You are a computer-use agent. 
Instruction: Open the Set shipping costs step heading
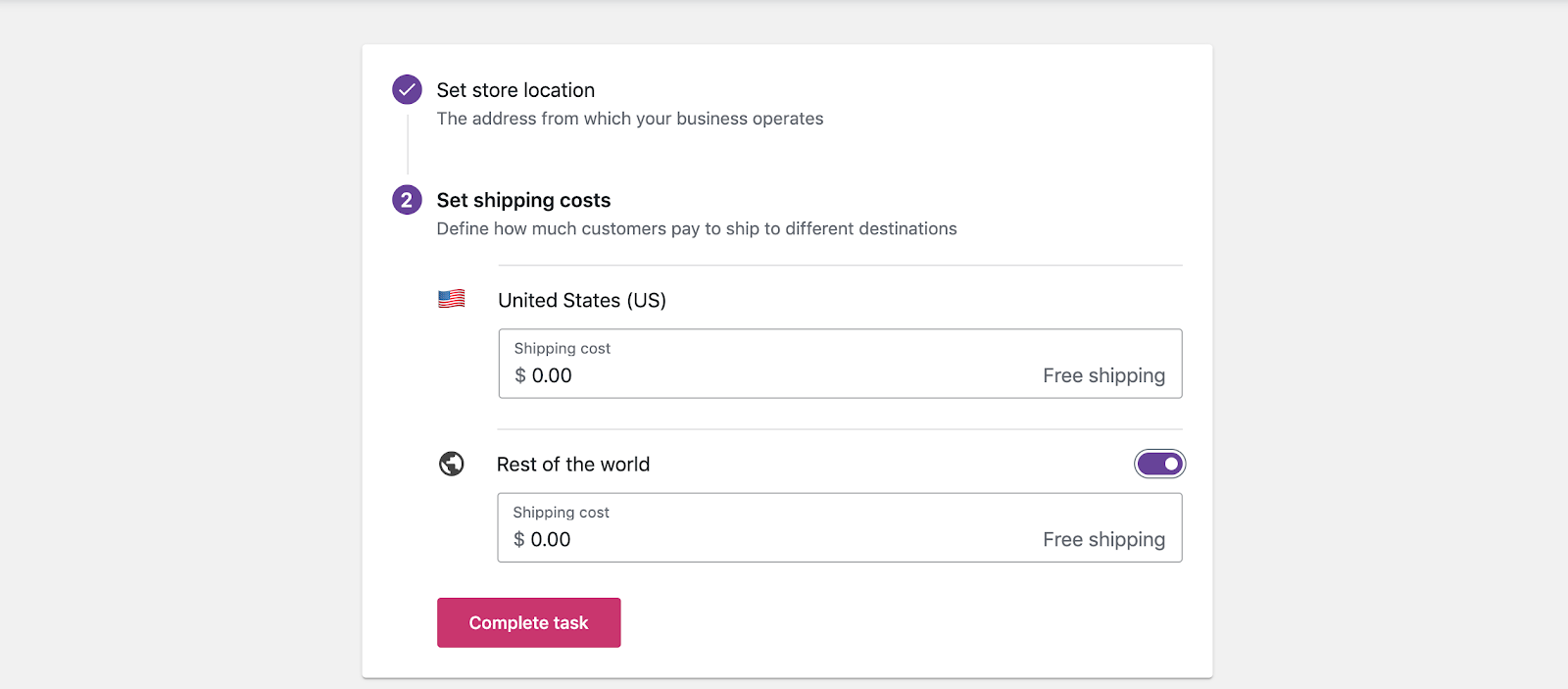523,200
